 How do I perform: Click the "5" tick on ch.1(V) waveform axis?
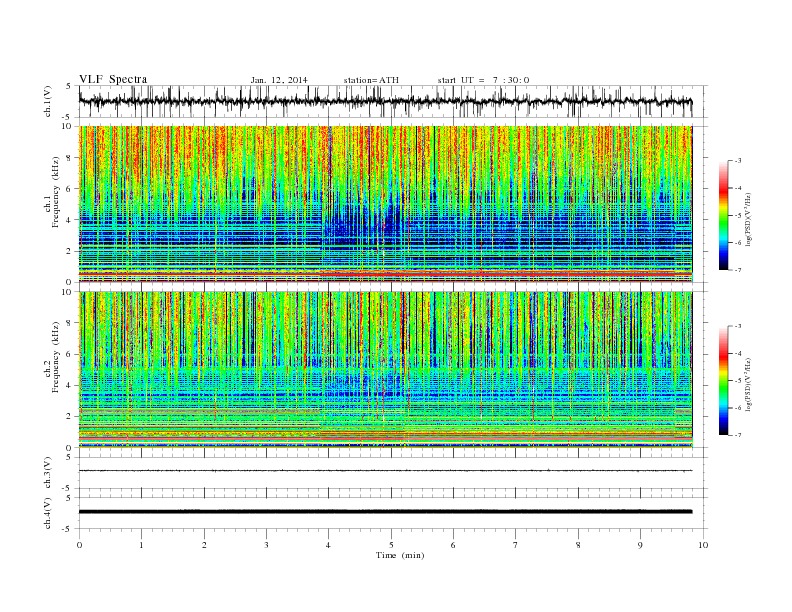(69, 87)
